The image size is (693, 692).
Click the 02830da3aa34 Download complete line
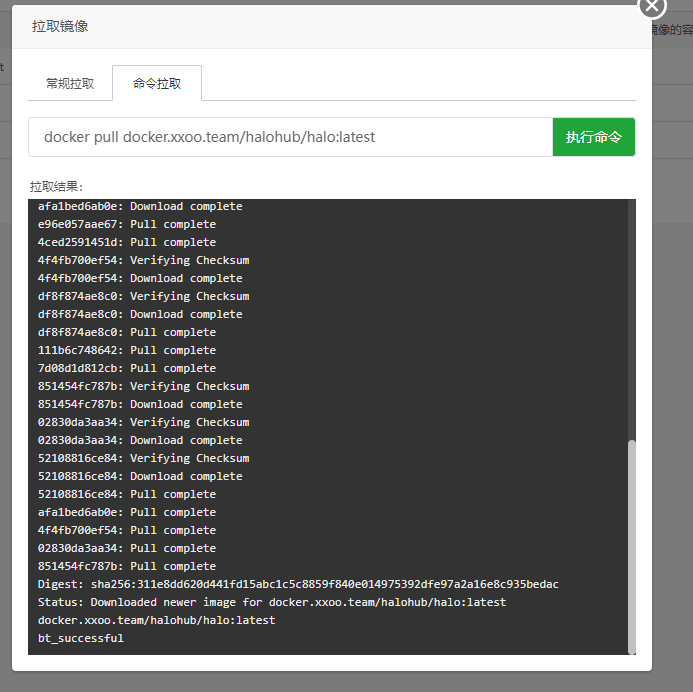point(140,440)
